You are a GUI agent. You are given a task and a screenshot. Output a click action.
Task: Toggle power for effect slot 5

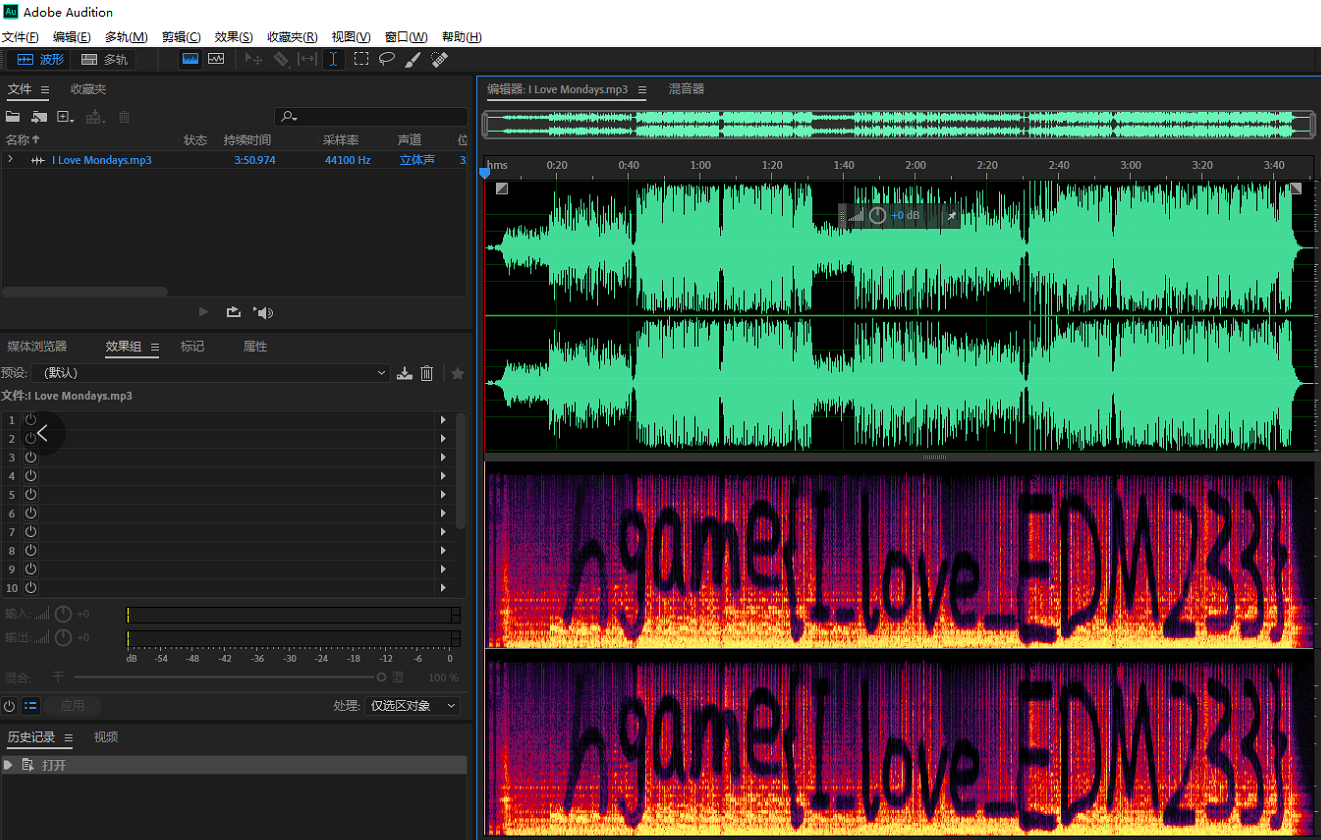(x=31, y=494)
